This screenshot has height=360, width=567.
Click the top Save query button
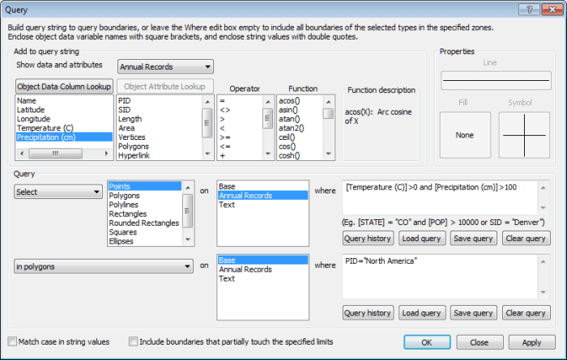(x=473, y=239)
